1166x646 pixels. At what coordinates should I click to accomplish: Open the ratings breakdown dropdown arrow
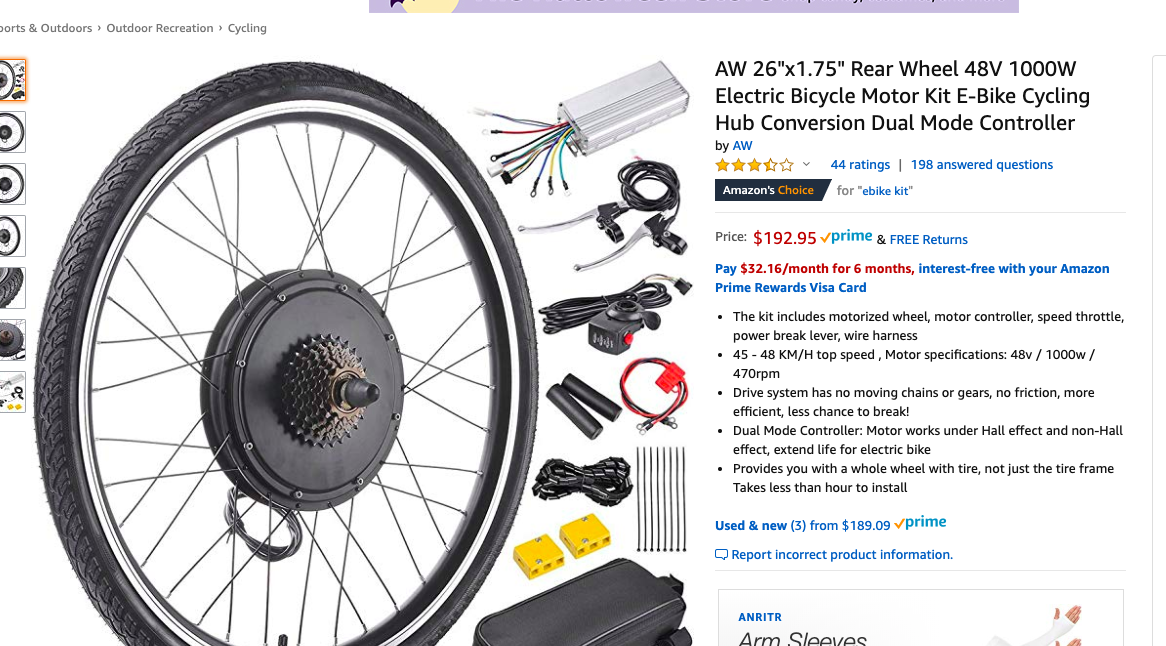[x=805, y=164]
